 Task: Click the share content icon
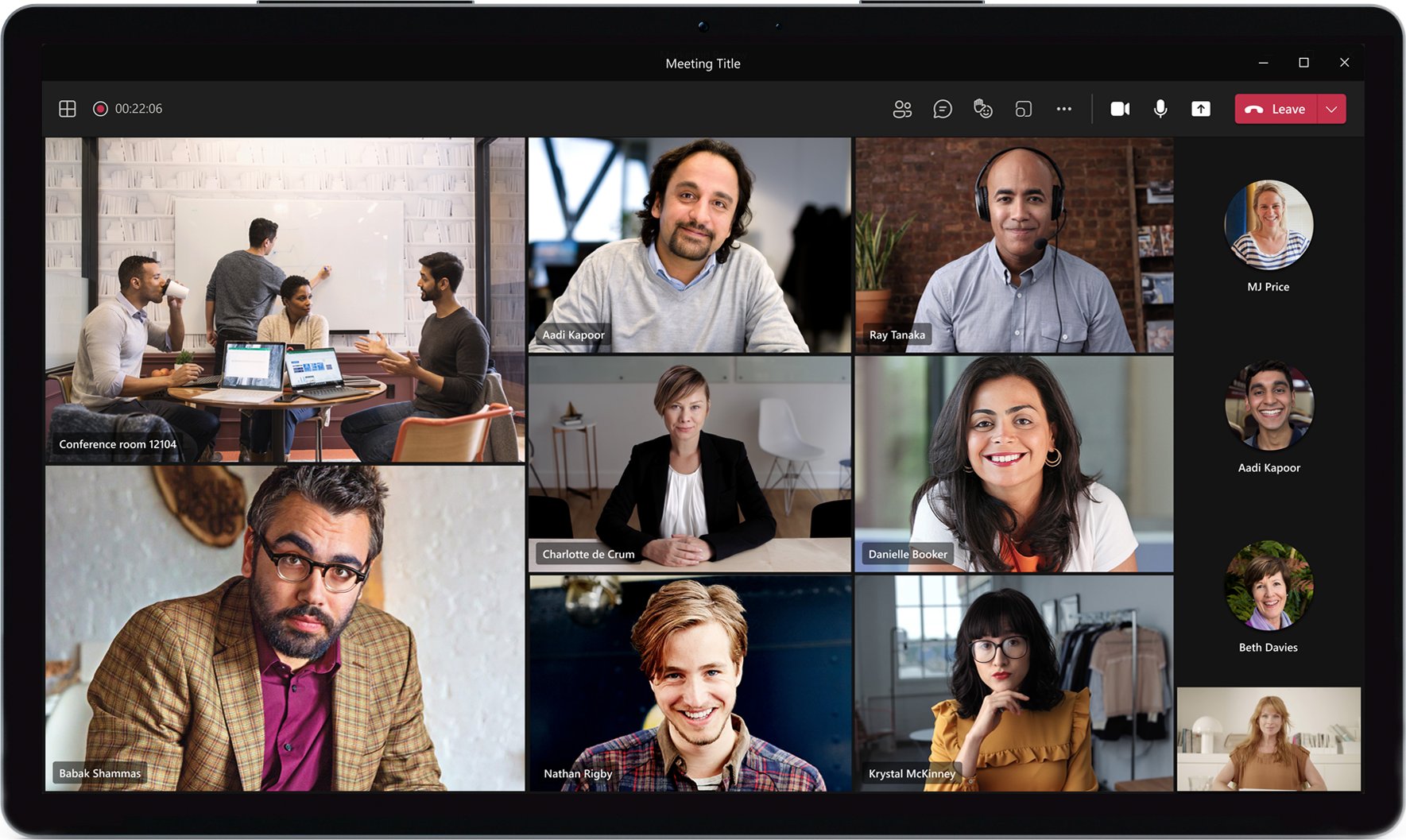(x=1201, y=109)
